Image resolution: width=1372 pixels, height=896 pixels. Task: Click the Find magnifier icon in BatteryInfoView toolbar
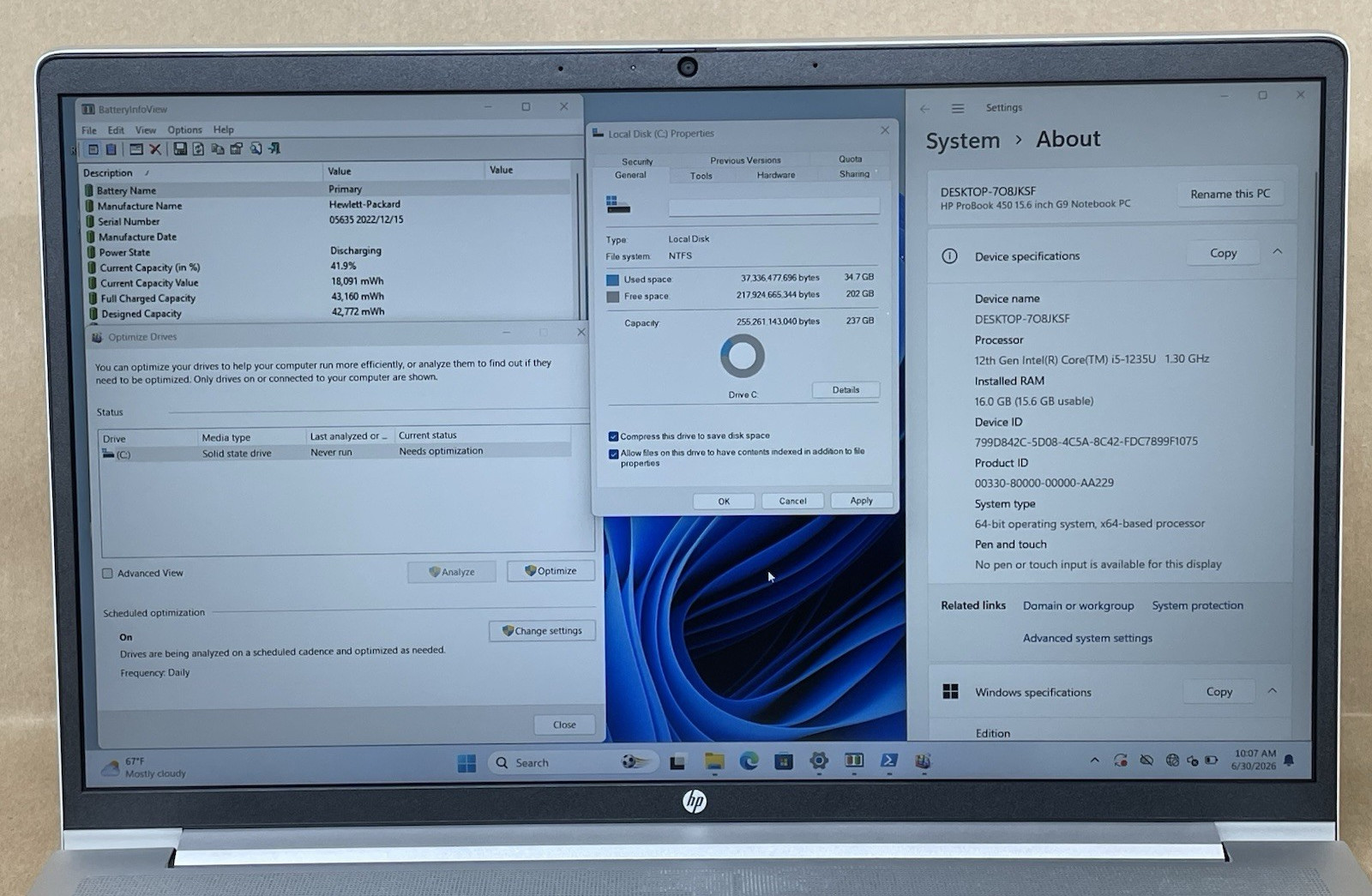(256, 149)
